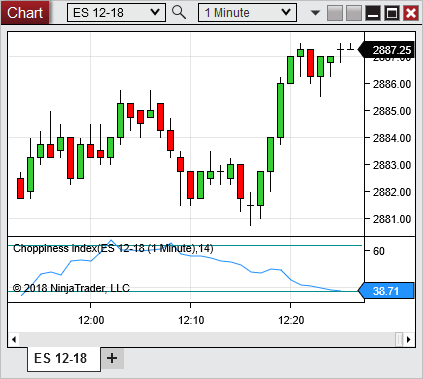Image resolution: width=423 pixels, height=379 pixels.
Task: Click the 2883.00 price axis label
Action: [x=392, y=165]
